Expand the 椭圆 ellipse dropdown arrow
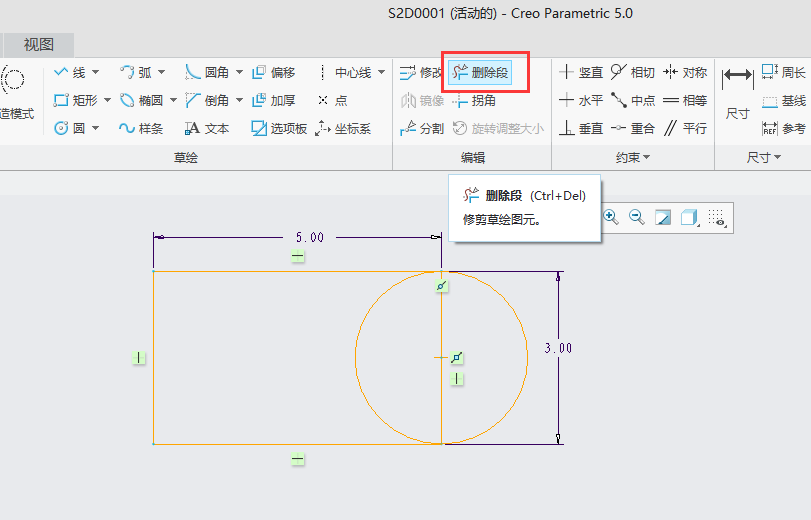The height and width of the screenshot is (520, 811). [173, 100]
